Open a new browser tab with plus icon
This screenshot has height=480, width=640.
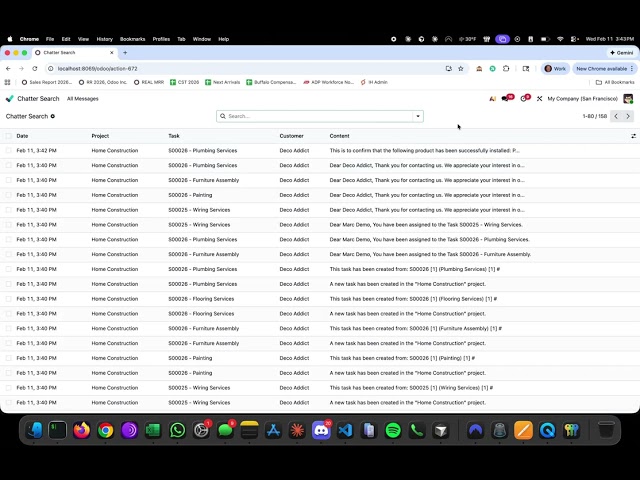pyautogui.click(x=125, y=53)
